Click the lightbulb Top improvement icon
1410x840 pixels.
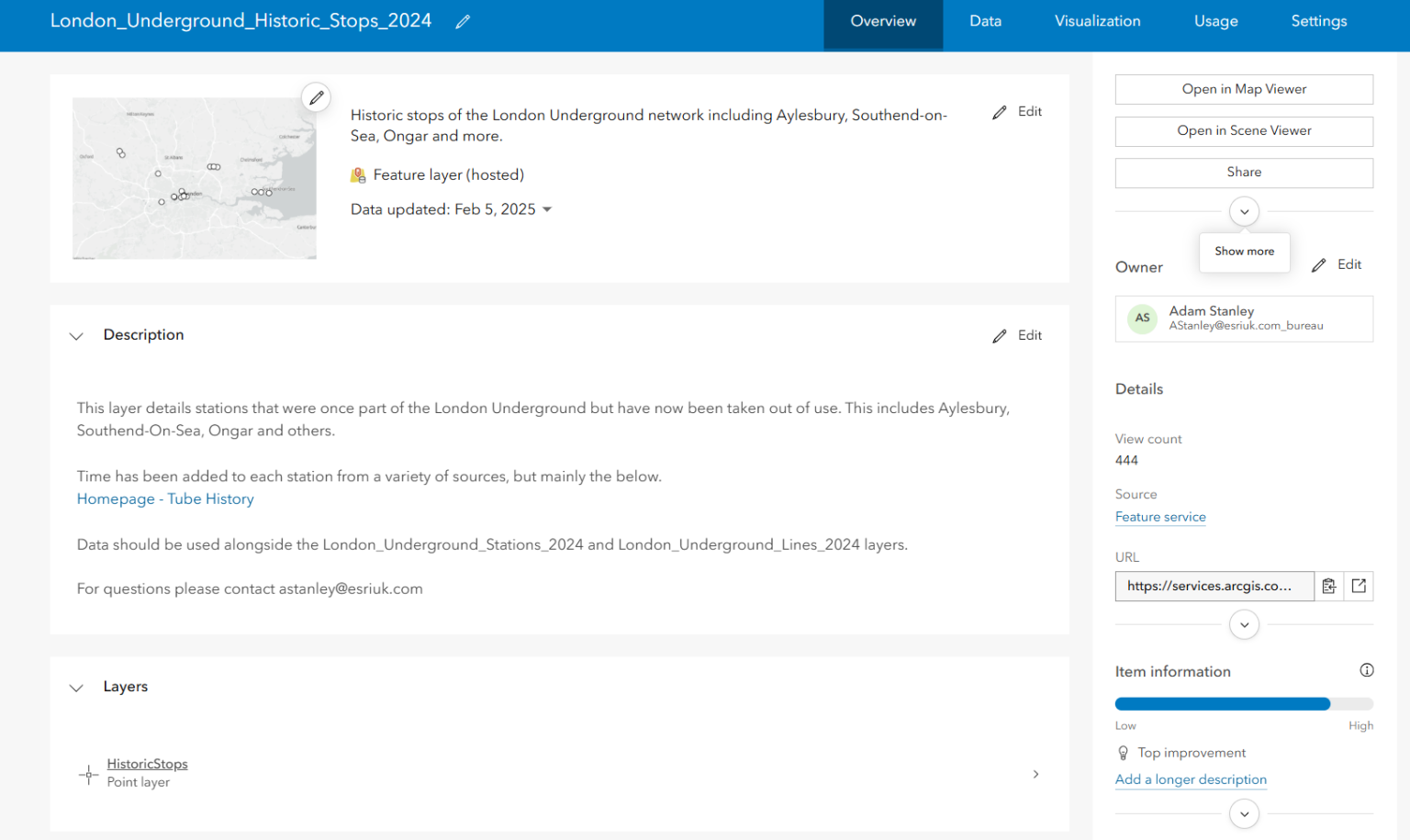click(x=1123, y=753)
